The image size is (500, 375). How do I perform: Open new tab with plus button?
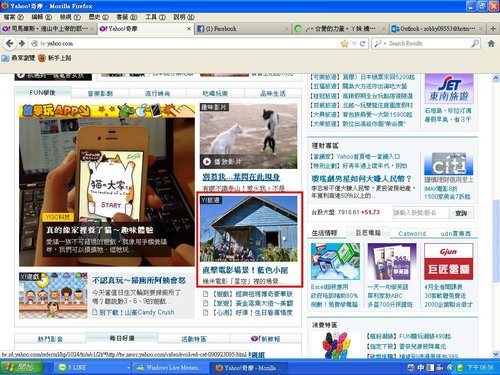pos(493,29)
